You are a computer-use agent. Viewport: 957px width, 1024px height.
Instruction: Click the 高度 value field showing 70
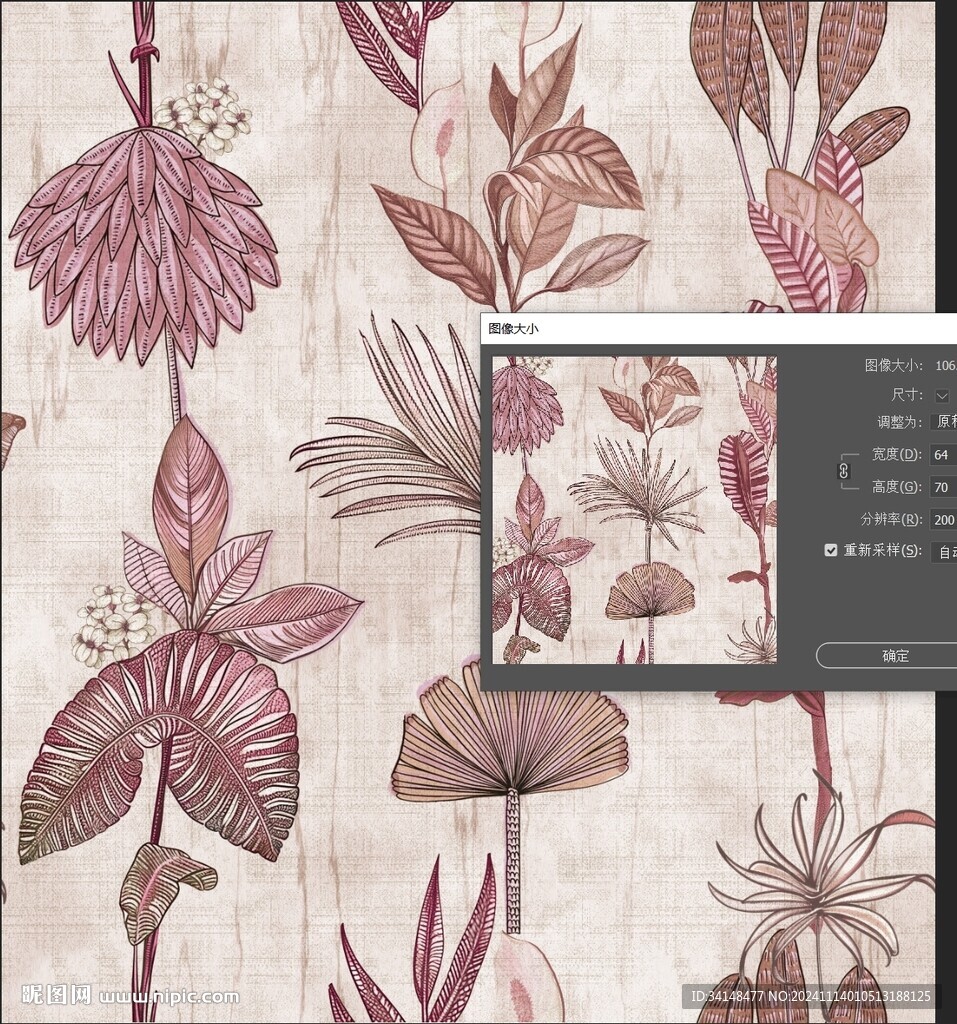coord(942,488)
